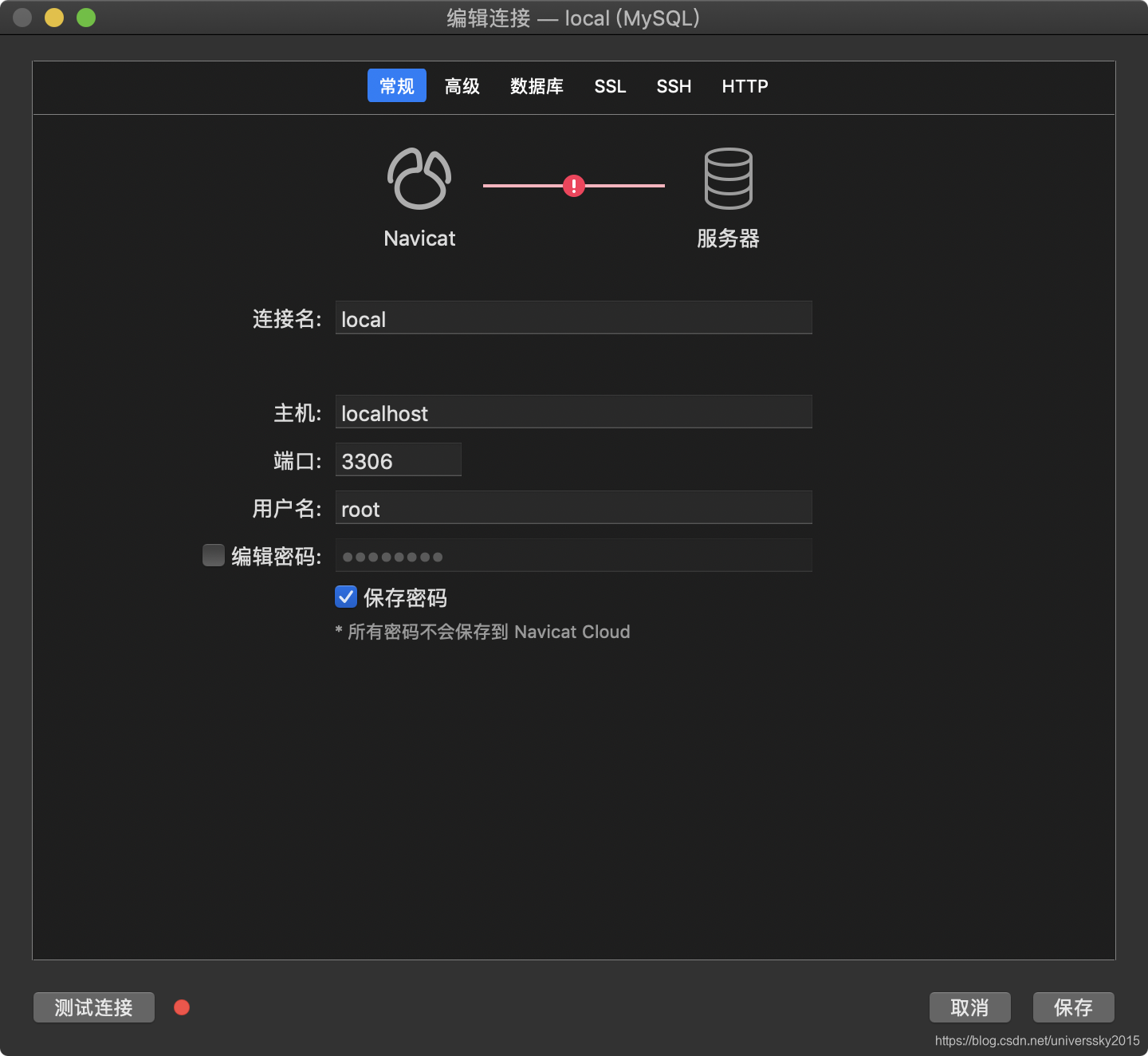Open the SSH tab
The width and height of the screenshot is (1148, 1056).
(674, 86)
